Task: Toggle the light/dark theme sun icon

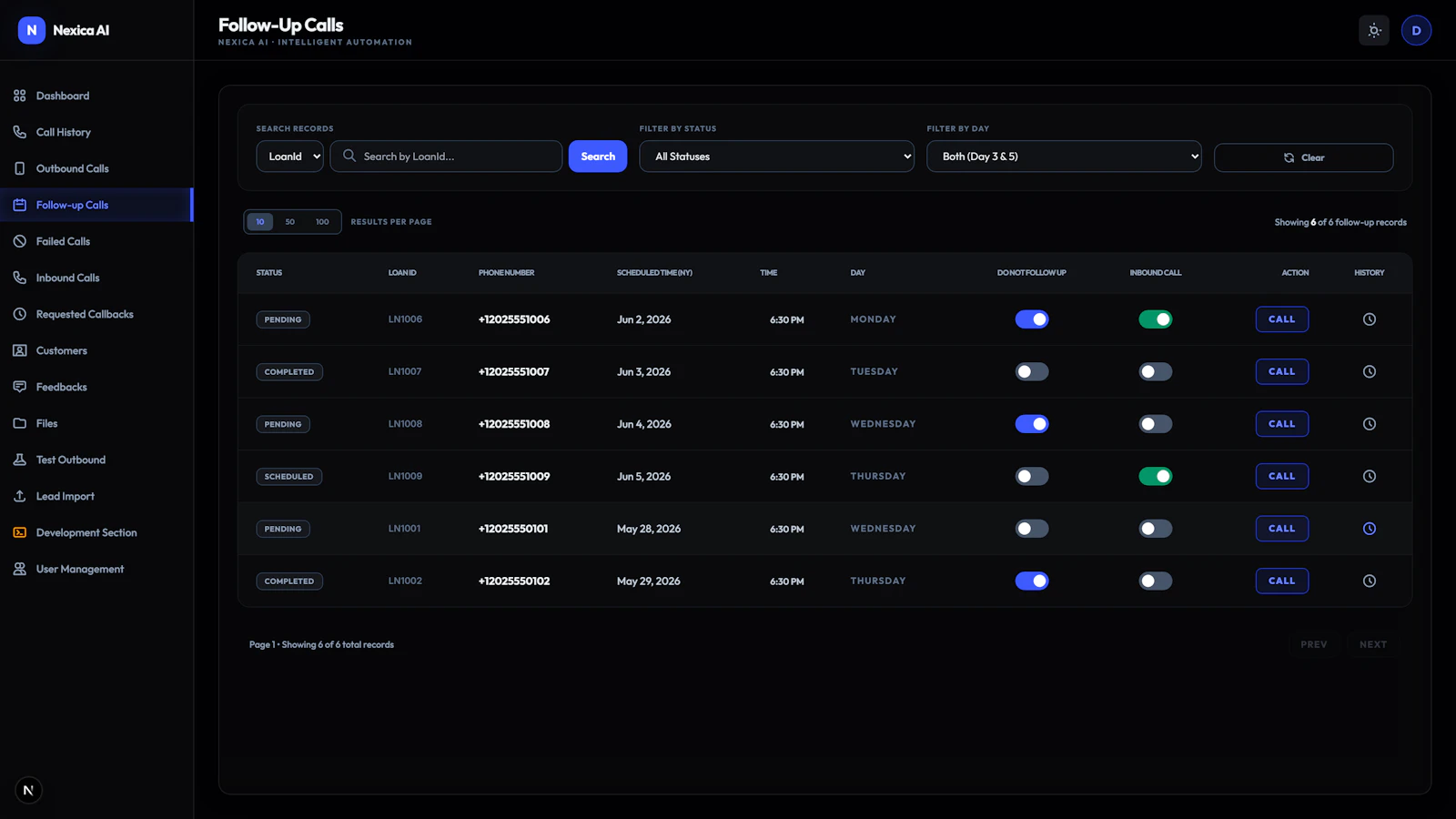Action: click(1374, 30)
